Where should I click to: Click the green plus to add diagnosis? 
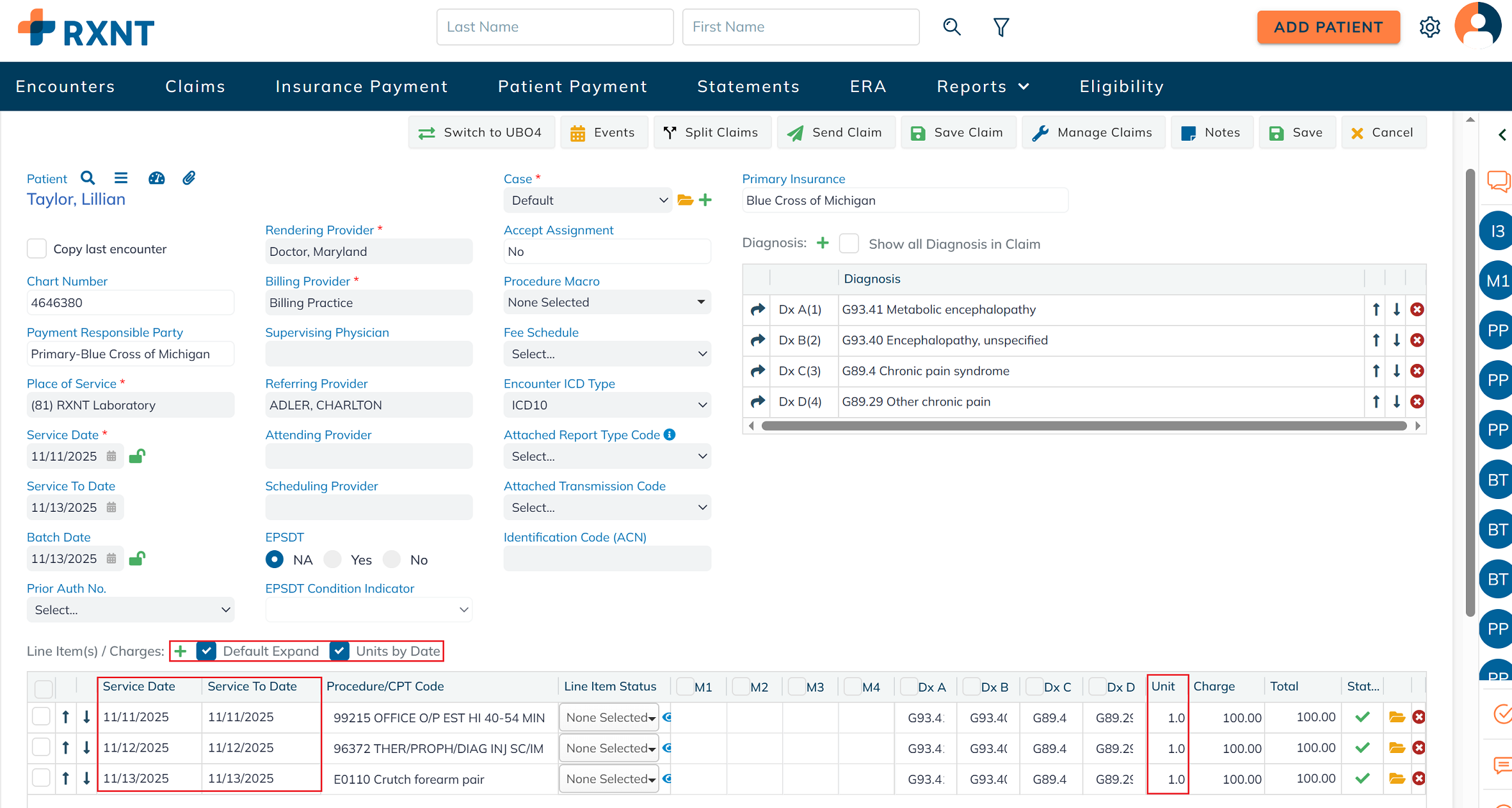click(x=823, y=243)
